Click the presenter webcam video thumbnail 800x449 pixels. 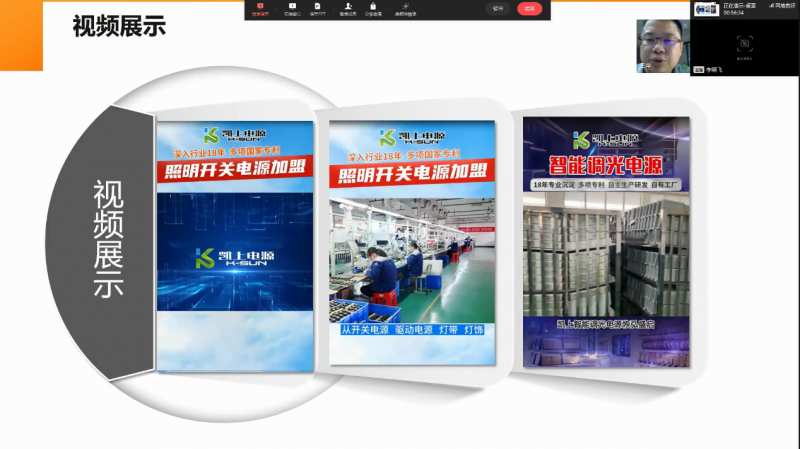(663, 46)
